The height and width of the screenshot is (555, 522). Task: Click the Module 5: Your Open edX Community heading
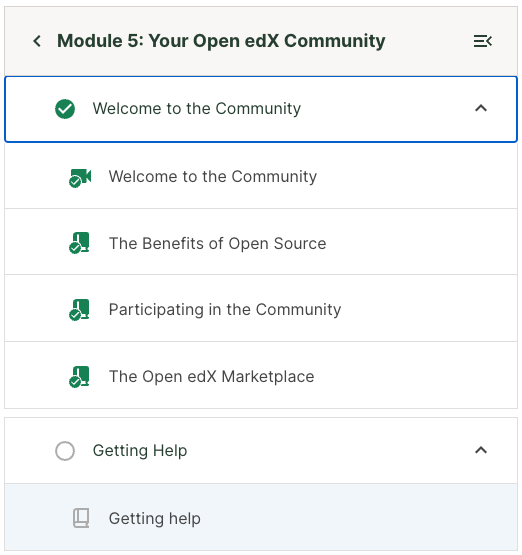pyautogui.click(x=221, y=41)
